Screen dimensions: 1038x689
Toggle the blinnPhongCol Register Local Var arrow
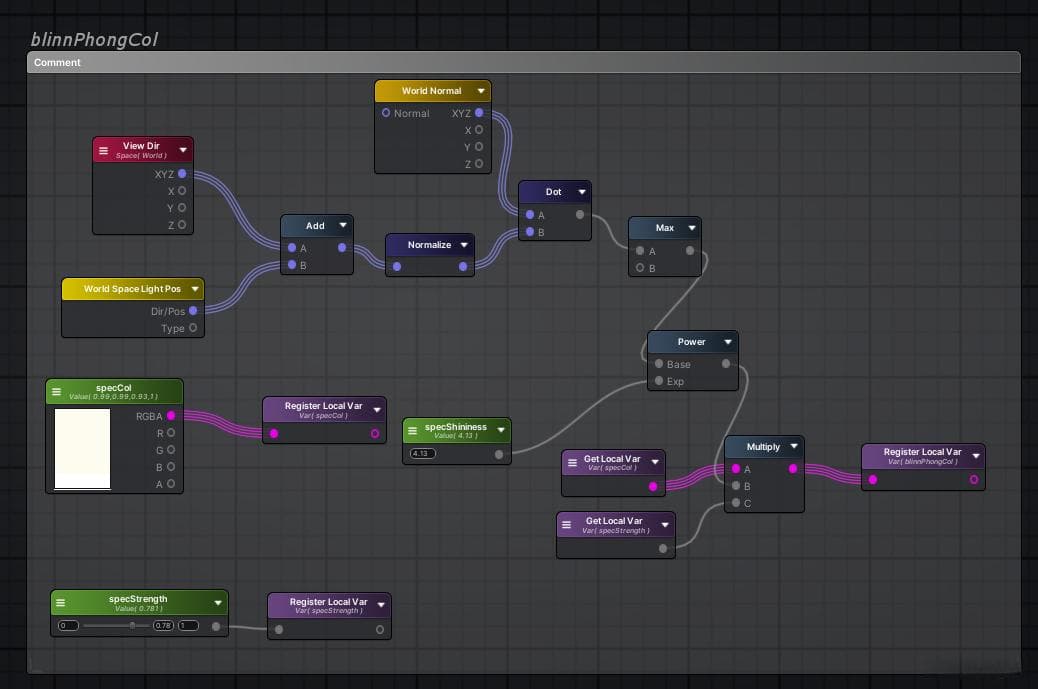[976, 456]
